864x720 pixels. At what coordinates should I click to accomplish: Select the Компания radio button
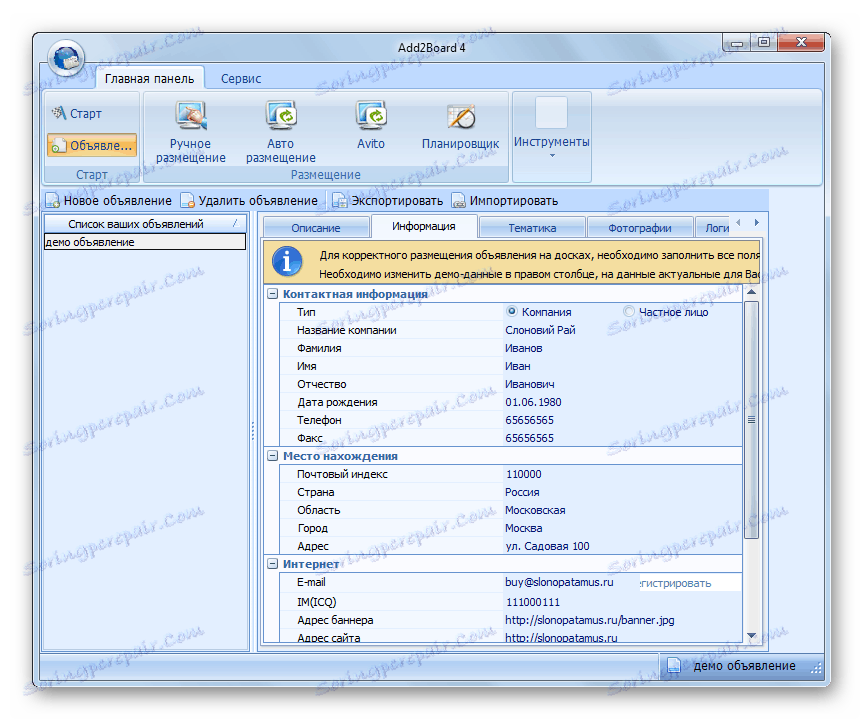(x=512, y=312)
